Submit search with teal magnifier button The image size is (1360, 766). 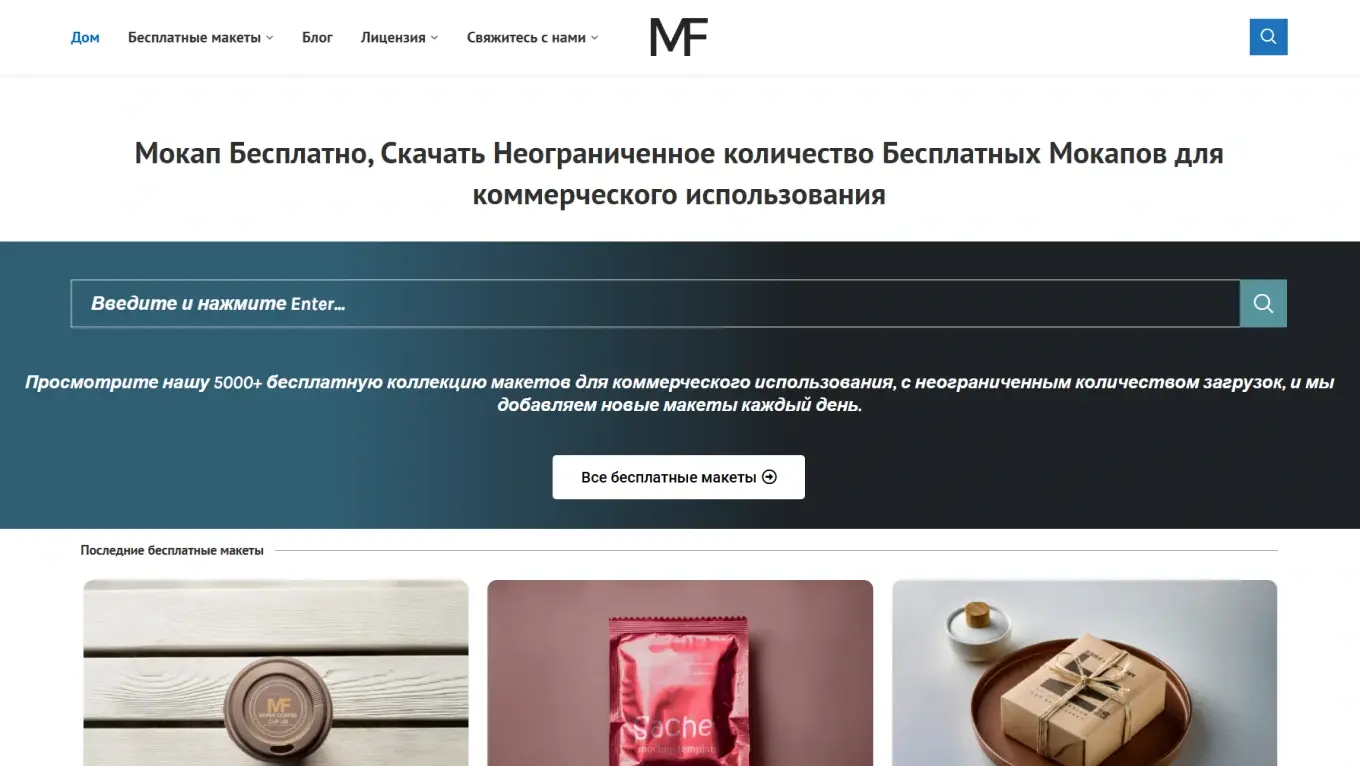click(x=1263, y=303)
